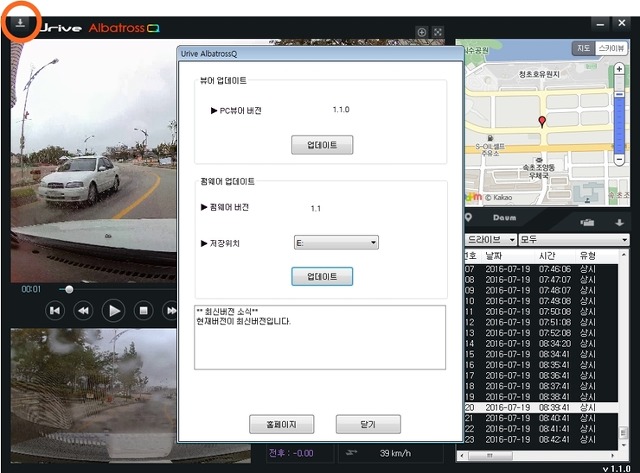The width and height of the screenshot is (640, 473).
Task: Select highlighted recording row 08:39:41
Action: (541, 407)
